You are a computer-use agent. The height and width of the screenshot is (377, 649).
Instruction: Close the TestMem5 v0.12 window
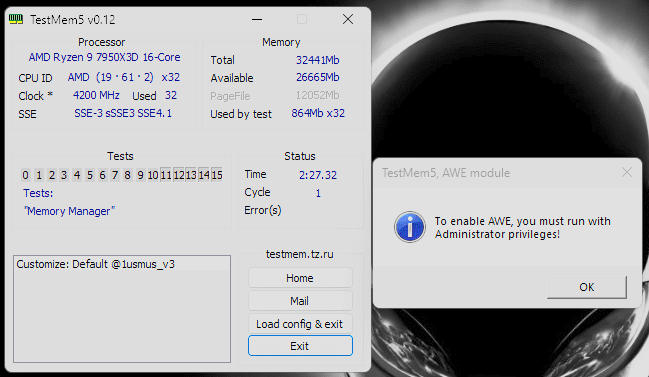(348, 19)
